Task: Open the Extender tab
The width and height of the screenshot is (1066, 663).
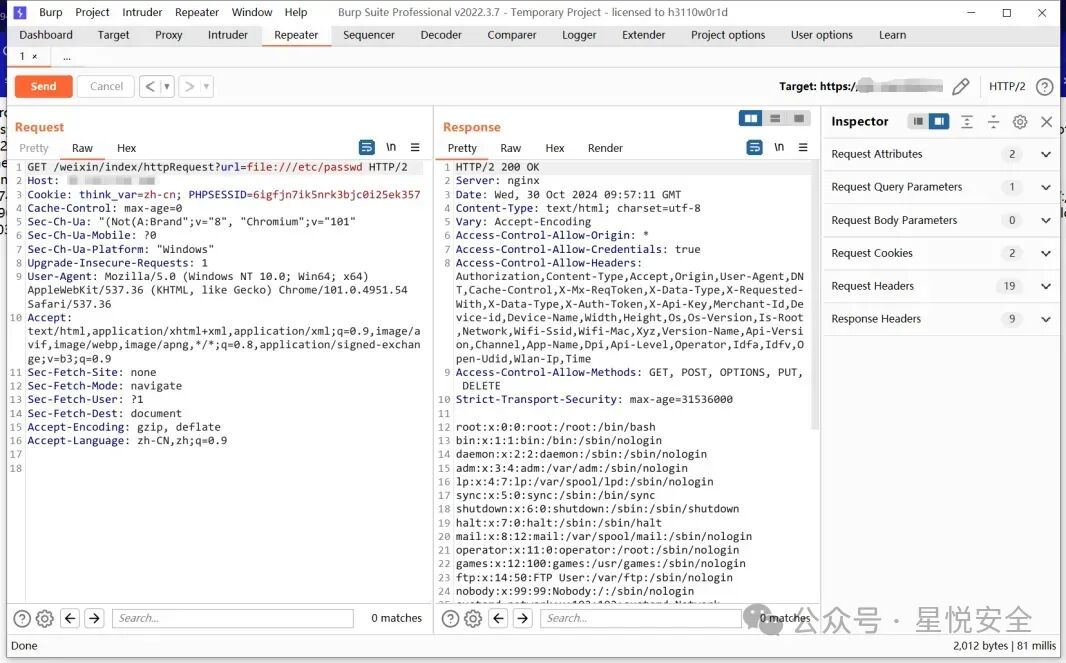Action: (x=643, y=35)
